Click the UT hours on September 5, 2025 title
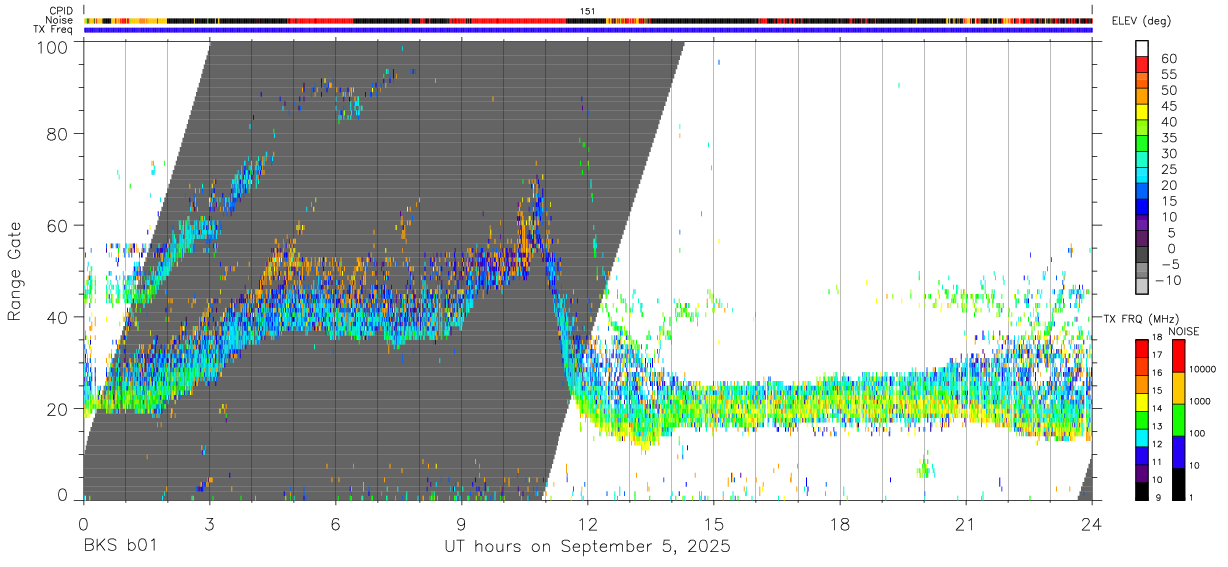The width and height of the screenshot is (1228, 567). tap(588, 547)
